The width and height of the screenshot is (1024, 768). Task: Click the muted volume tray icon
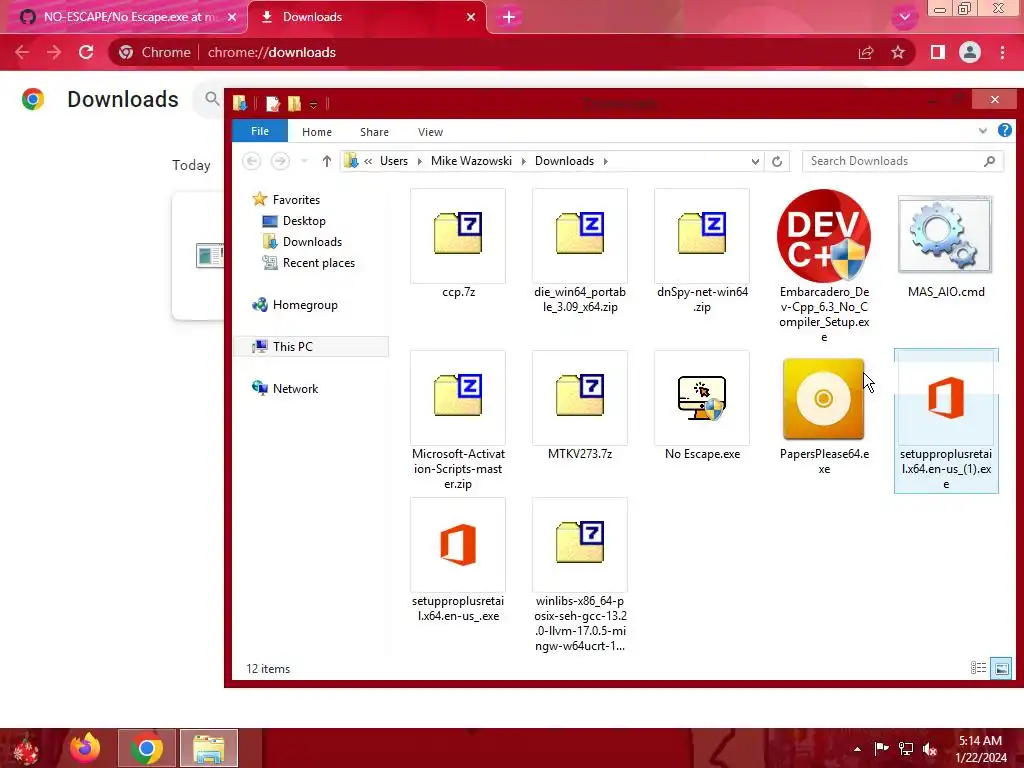tap(930, 749)
